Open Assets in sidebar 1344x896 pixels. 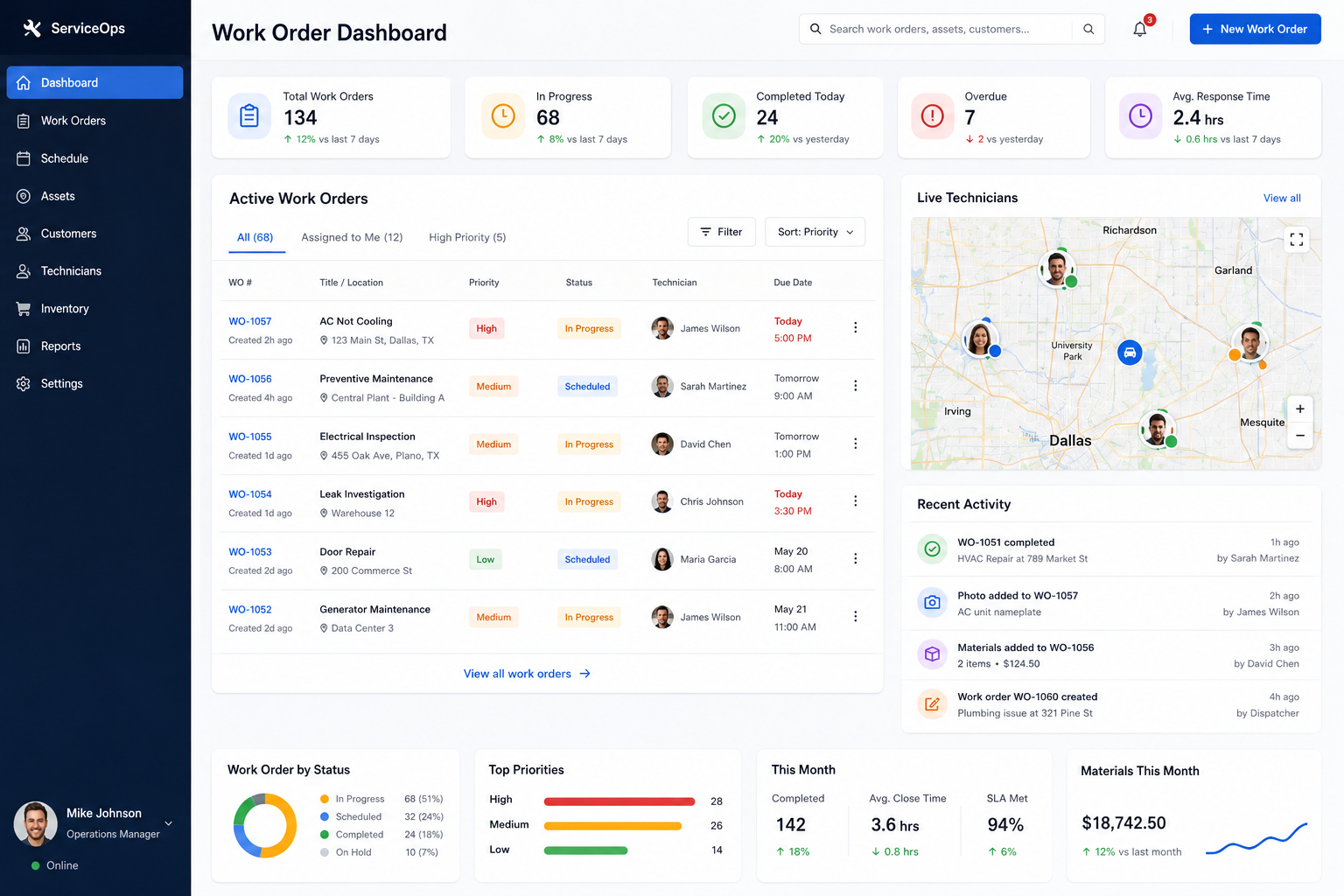pyautogui.click(x=94, y=196)
